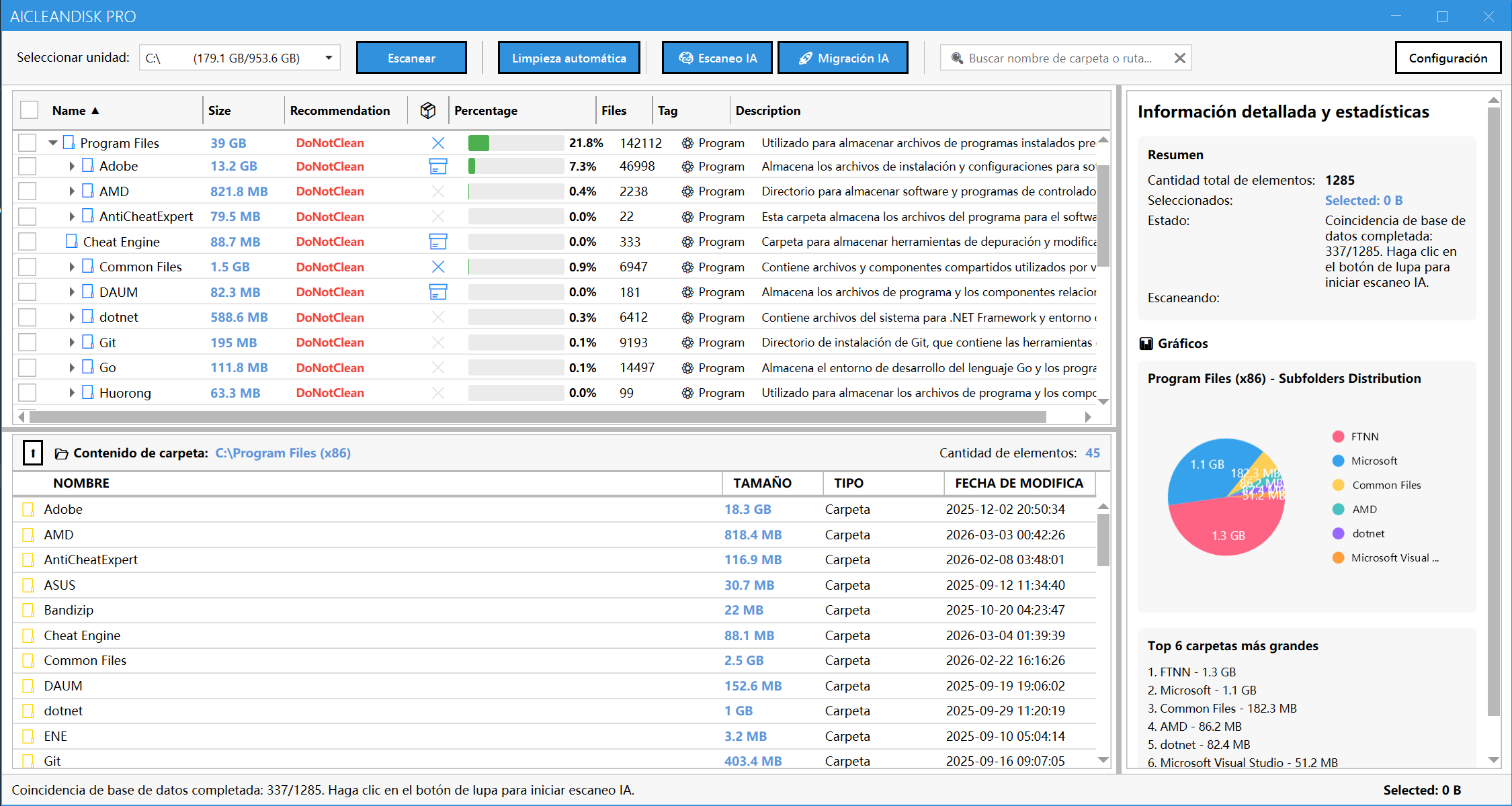Expand the Adobe folder node
Viewport: 1512px width, 806px height.
coord(71,166)
